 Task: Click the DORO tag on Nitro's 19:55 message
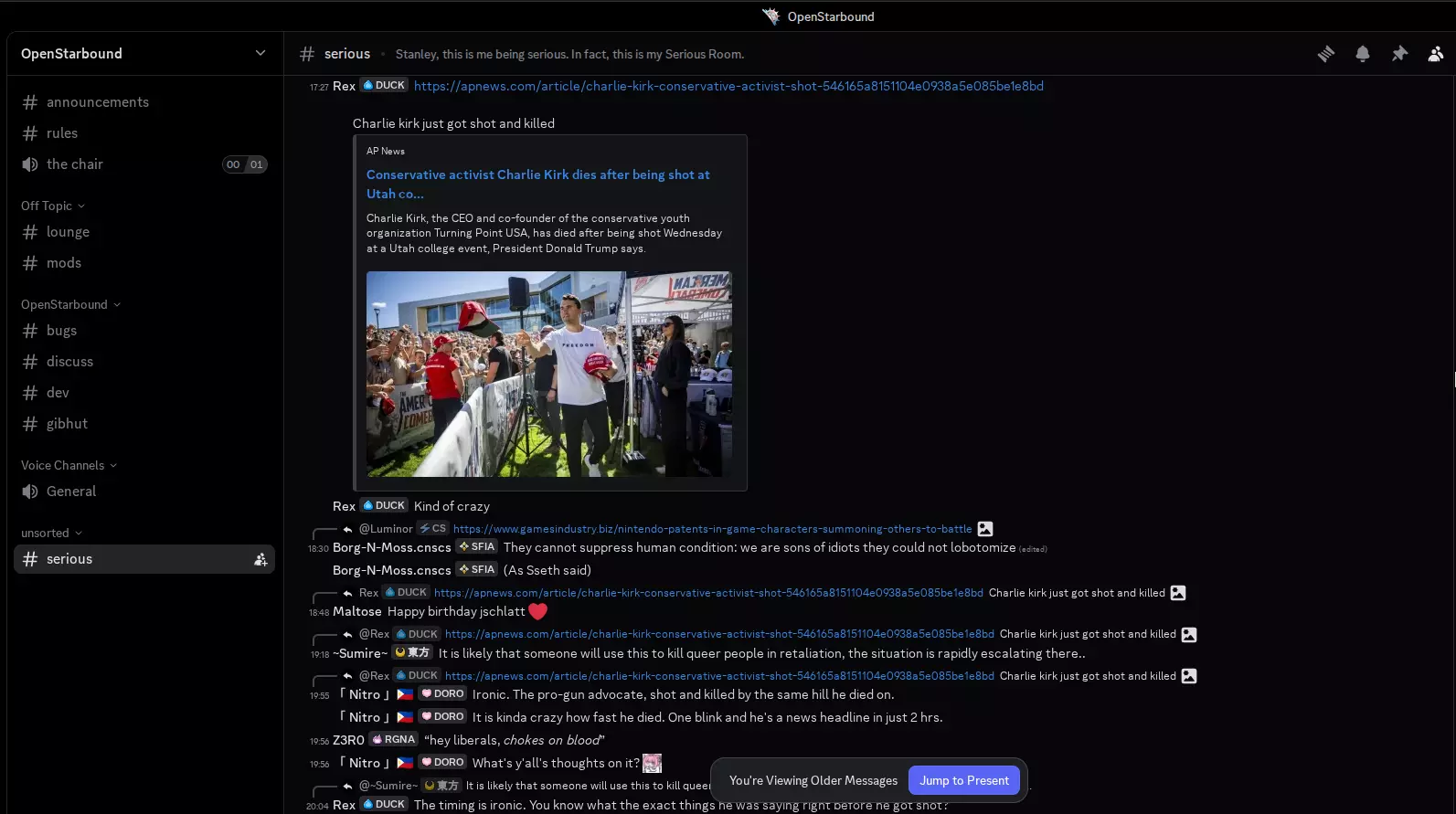pos(442,693)
